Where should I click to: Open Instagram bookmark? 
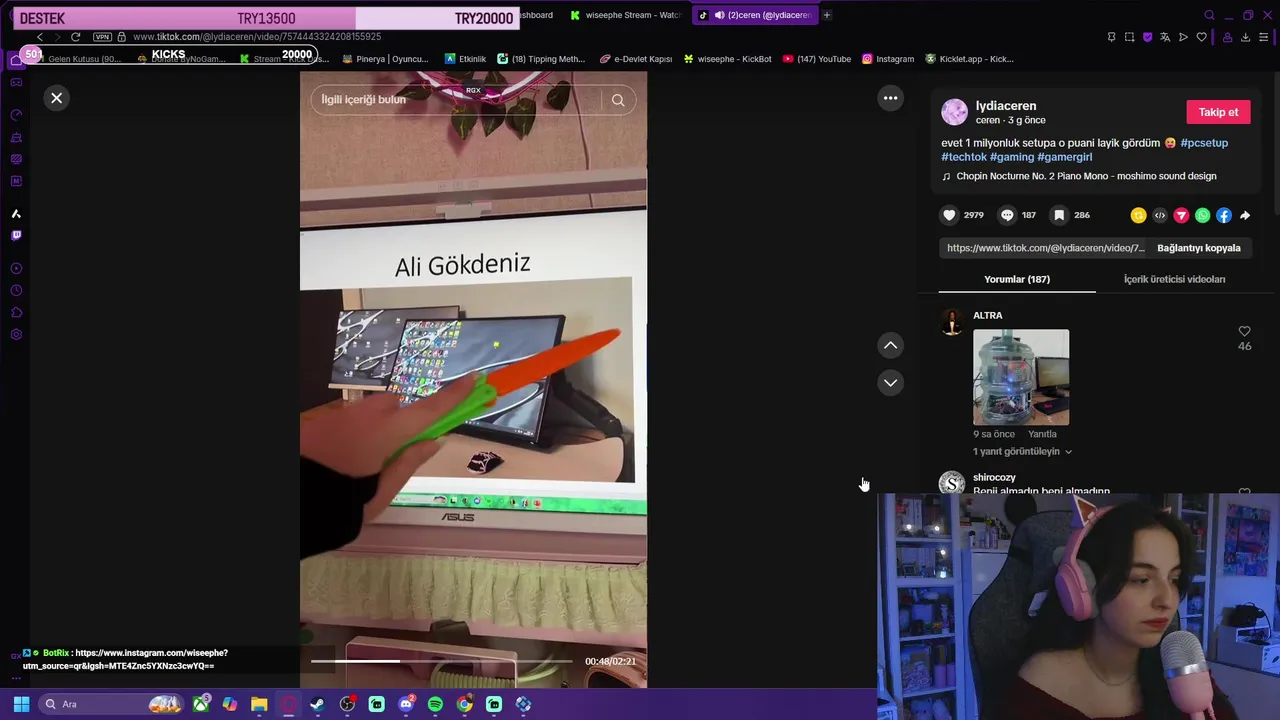click(x=888, y=59)
